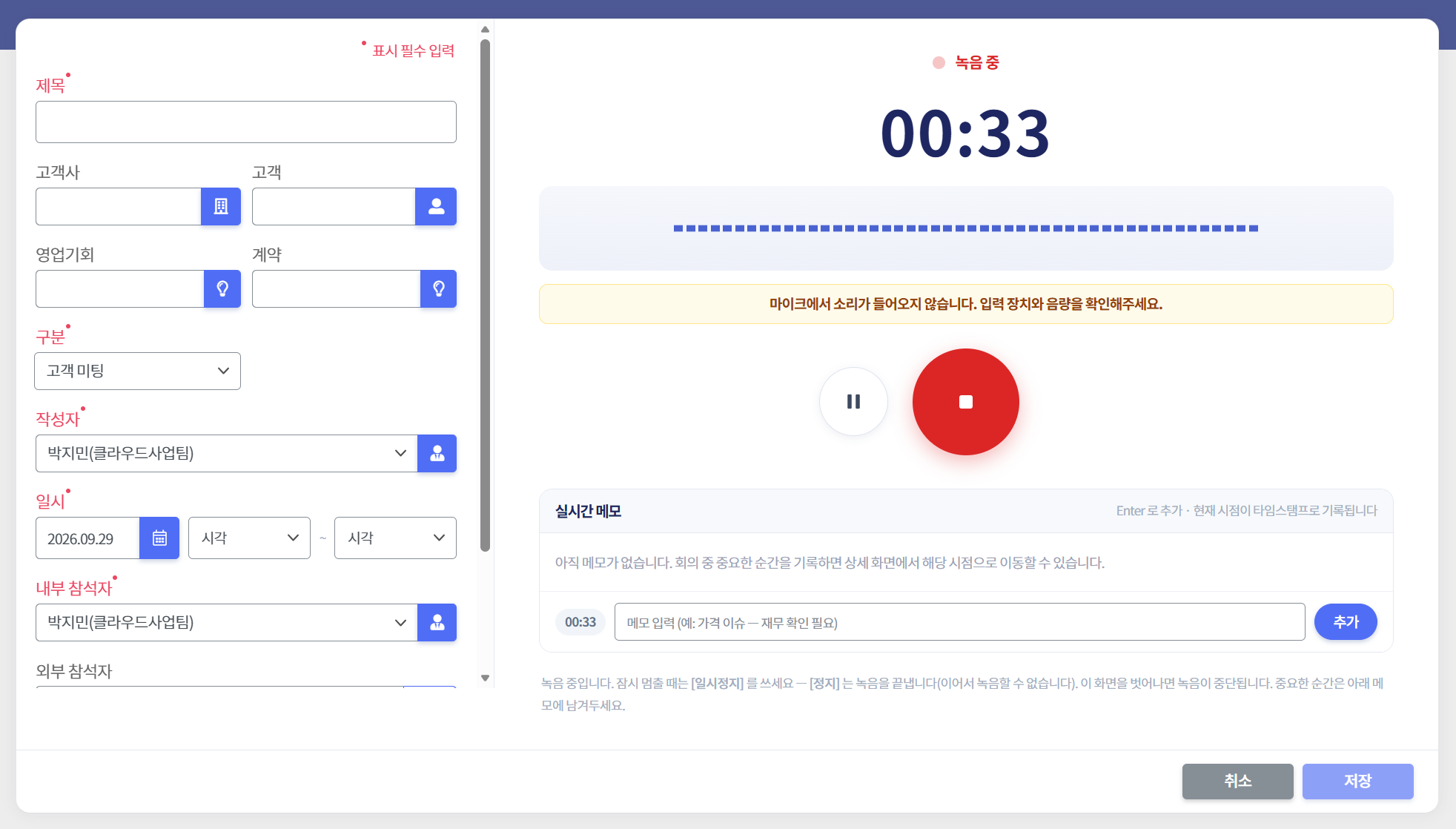This screenshot has height=829, width=1456.
Task: Click the microphone no-sound warning banner
Action: [965, 304]
